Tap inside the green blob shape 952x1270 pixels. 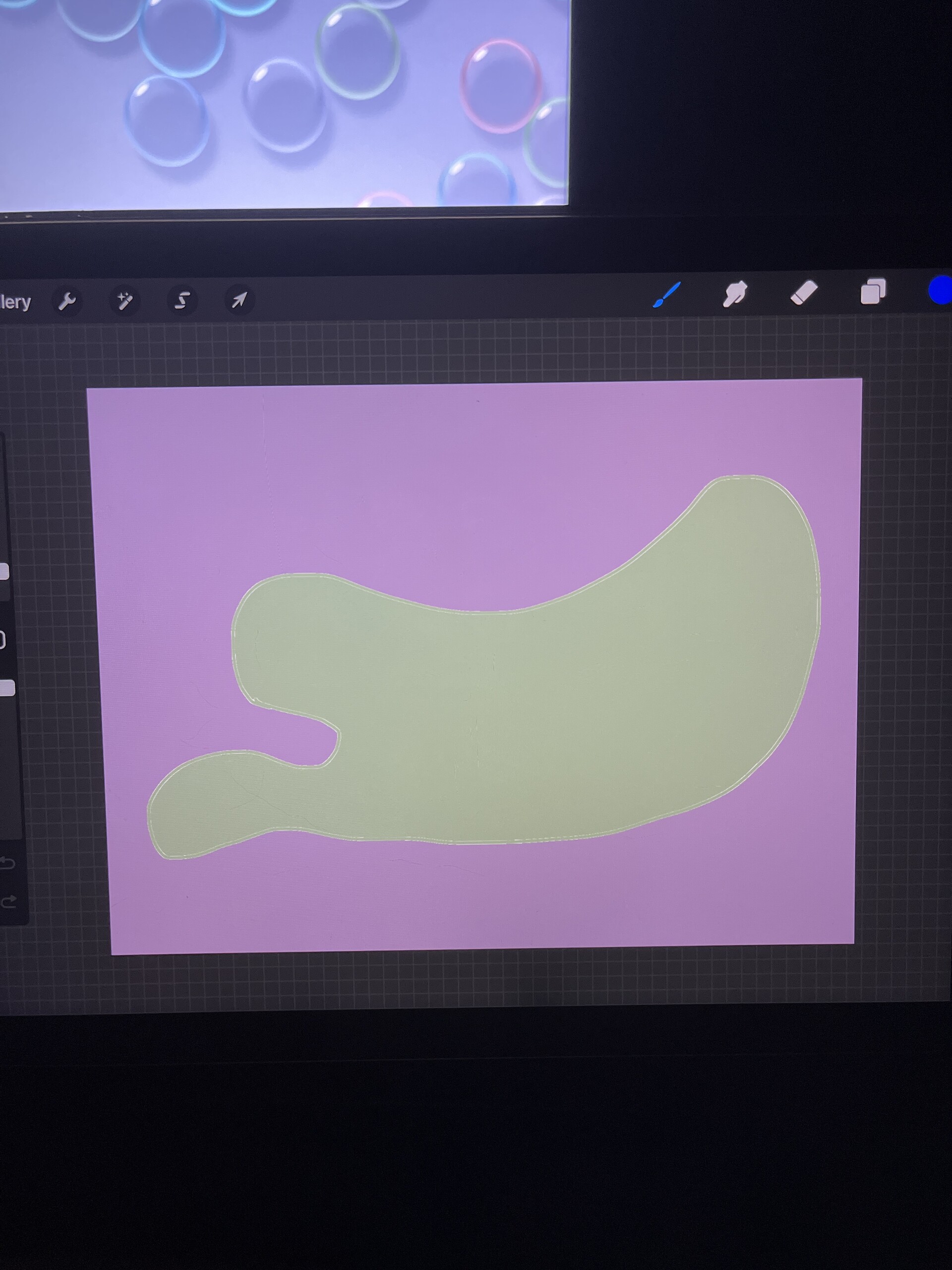[517, 718]
